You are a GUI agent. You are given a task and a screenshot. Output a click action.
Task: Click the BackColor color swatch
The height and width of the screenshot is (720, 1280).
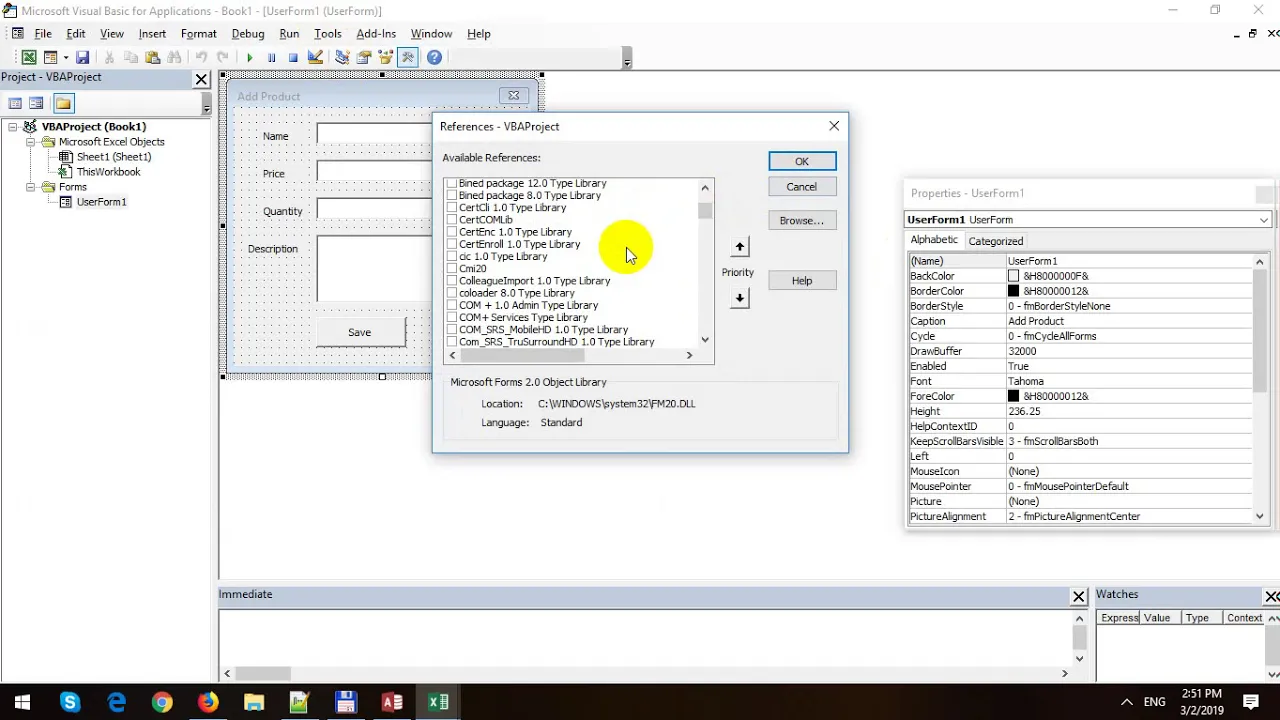point(1013,276)
